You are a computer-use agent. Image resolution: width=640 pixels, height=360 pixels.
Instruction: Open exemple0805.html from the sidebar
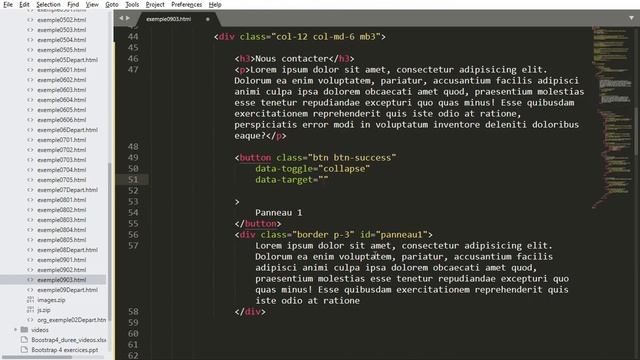62,240
